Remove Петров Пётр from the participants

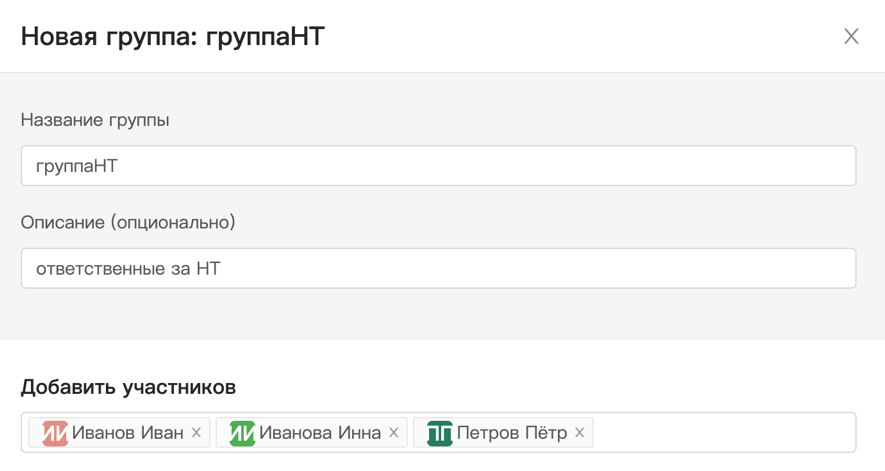point(580,433)
